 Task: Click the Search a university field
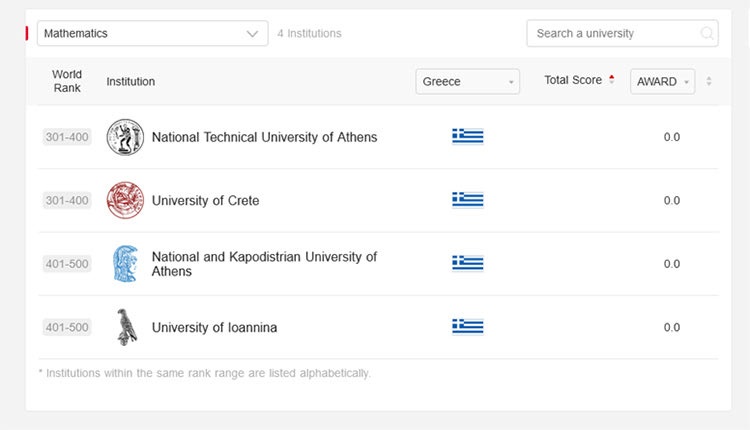622,33
